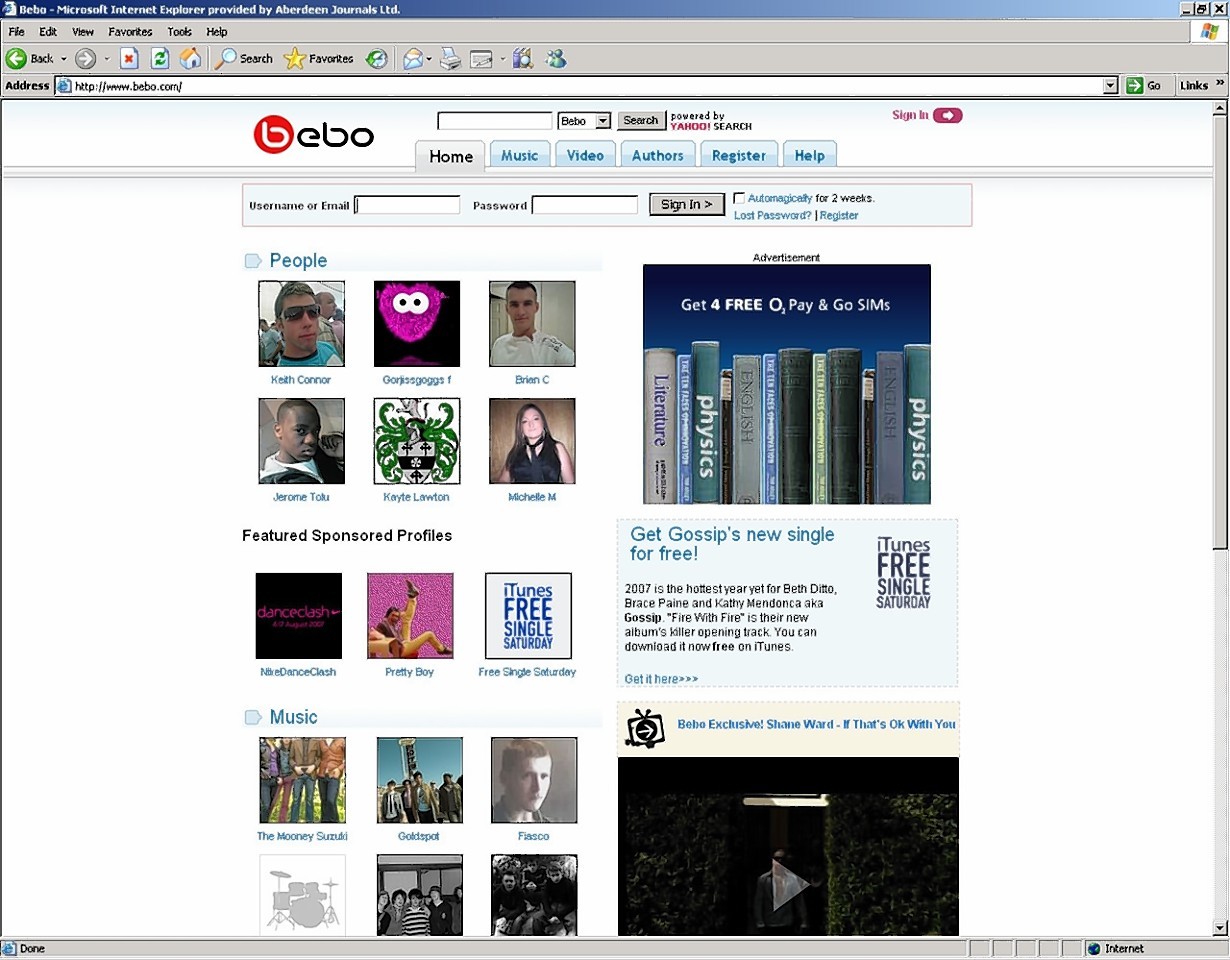1230x960 pixels.
Task: Open the Favorites menu
Action: tap(130, 32)
